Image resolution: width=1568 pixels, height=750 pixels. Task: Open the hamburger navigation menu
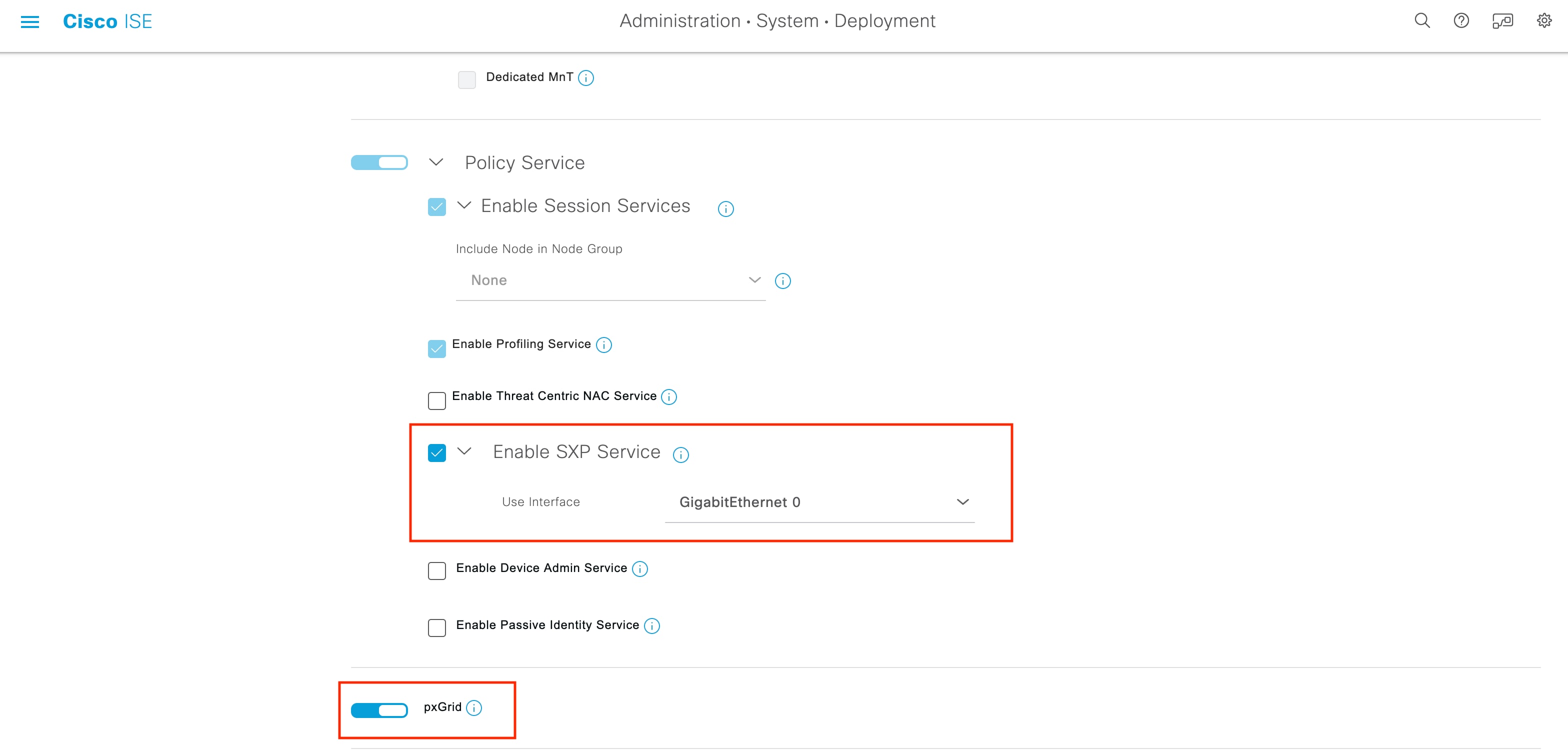pyautogui.click(x=30, y=22)
